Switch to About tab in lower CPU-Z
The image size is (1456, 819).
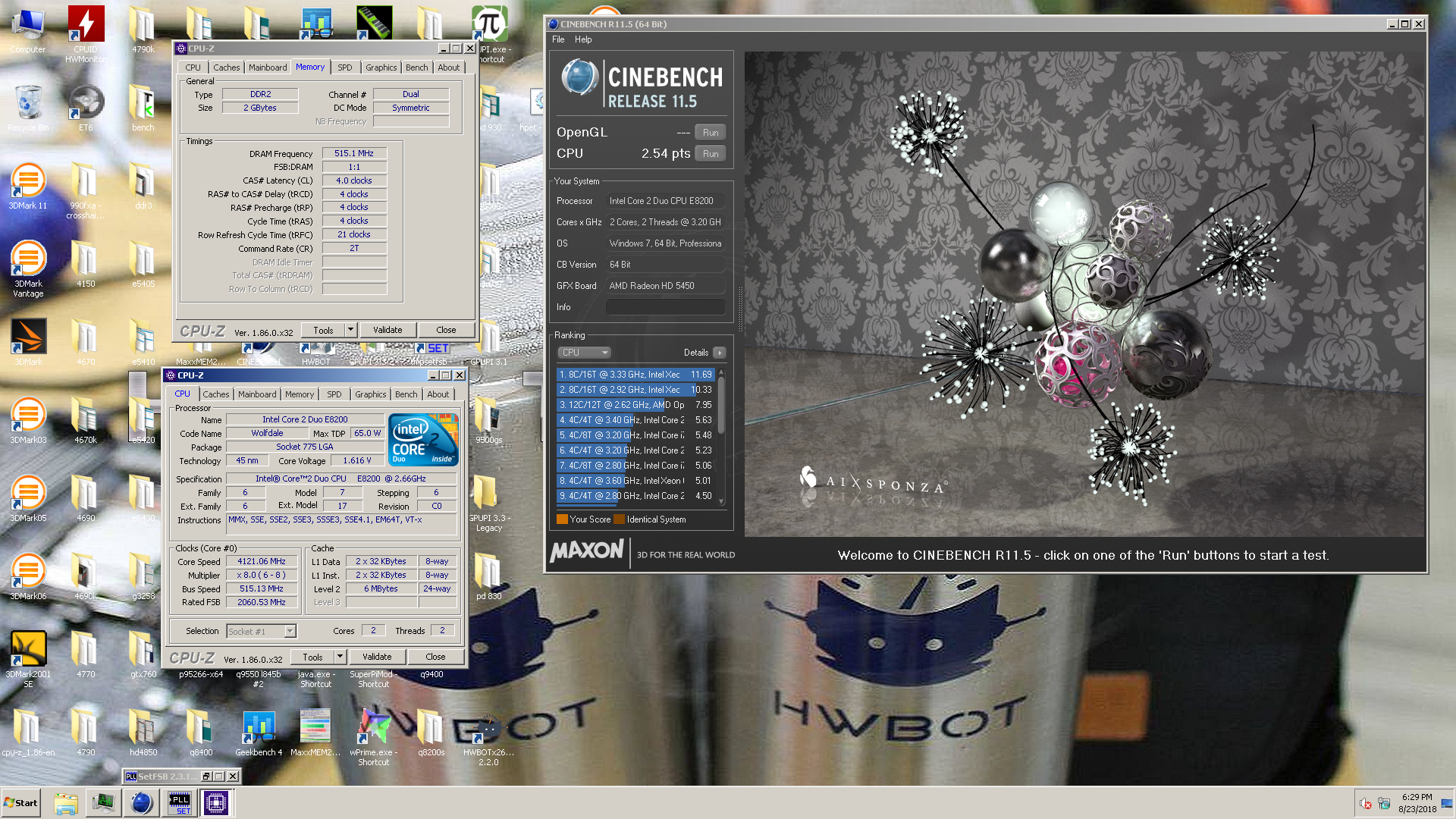(x=438, y=394)
